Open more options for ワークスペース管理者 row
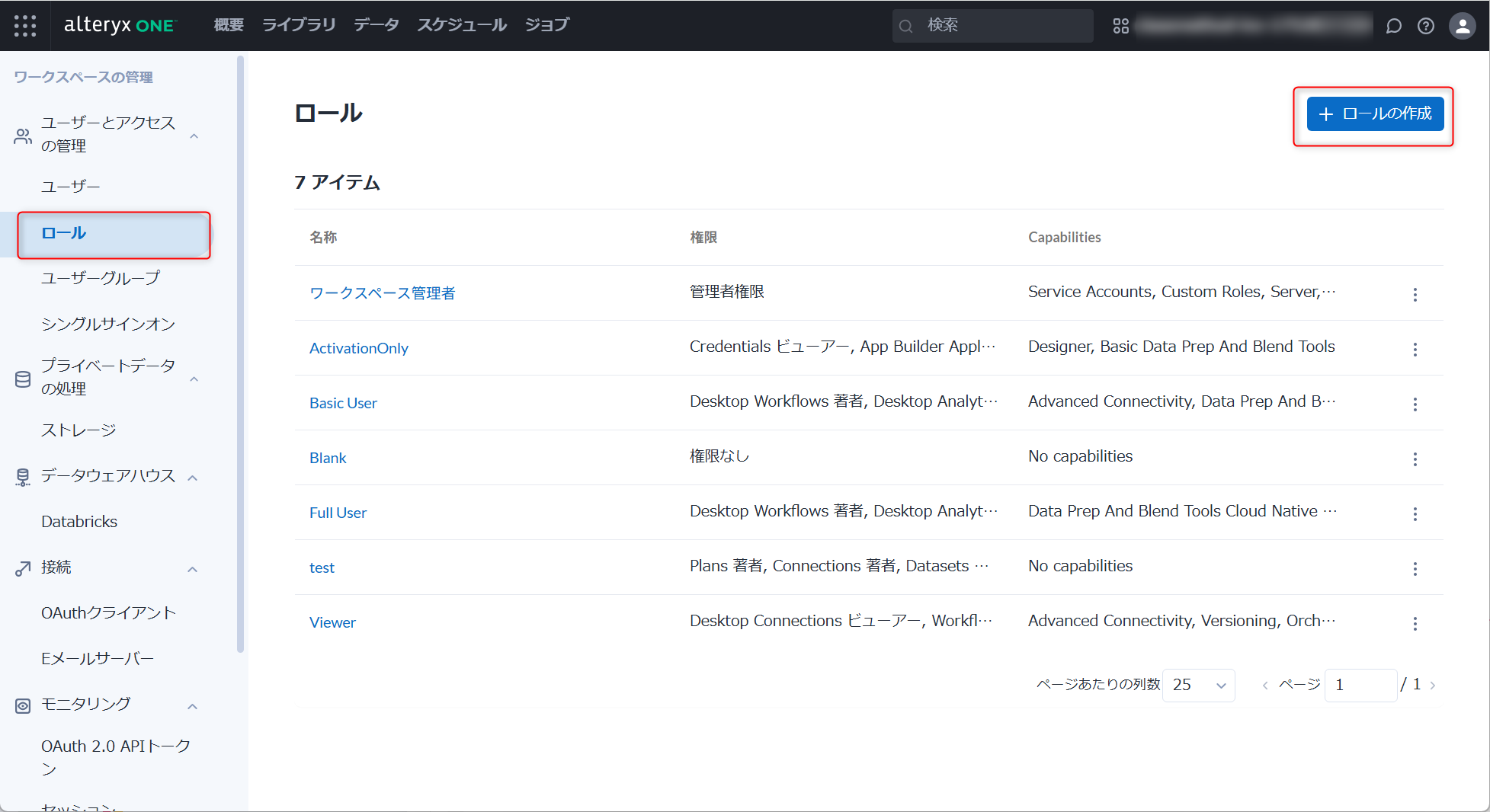 click(1415, 294)
